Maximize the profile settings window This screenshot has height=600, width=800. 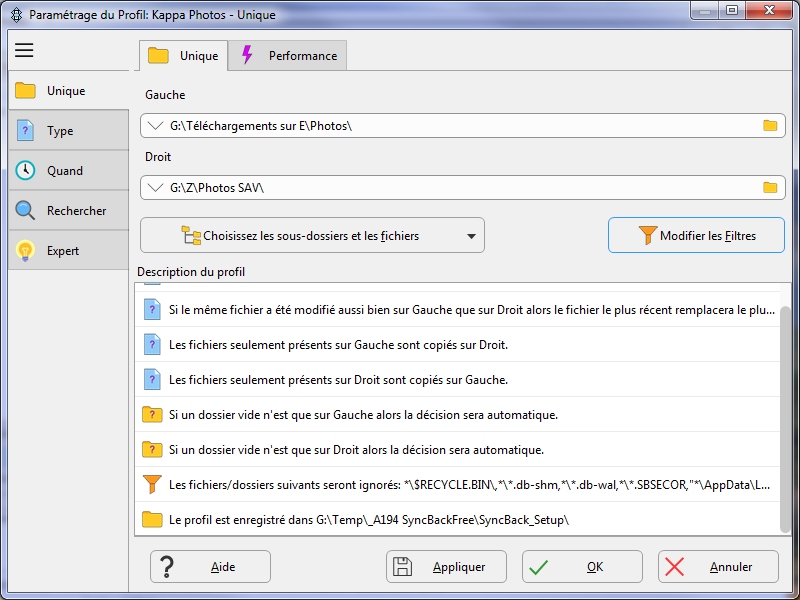pos(732,10)
